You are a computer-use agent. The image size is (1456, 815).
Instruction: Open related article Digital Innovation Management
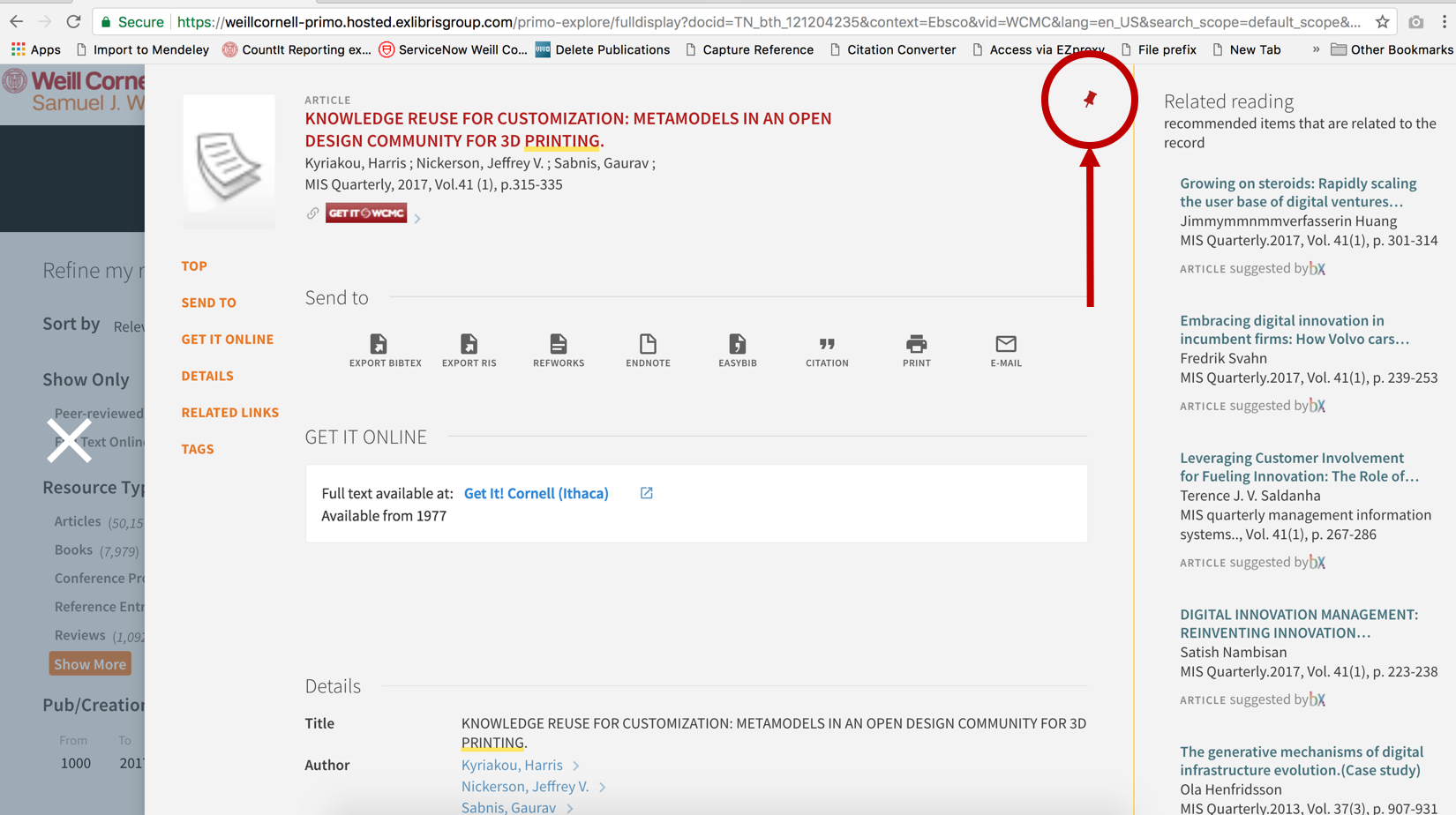tap(1299, 624)
